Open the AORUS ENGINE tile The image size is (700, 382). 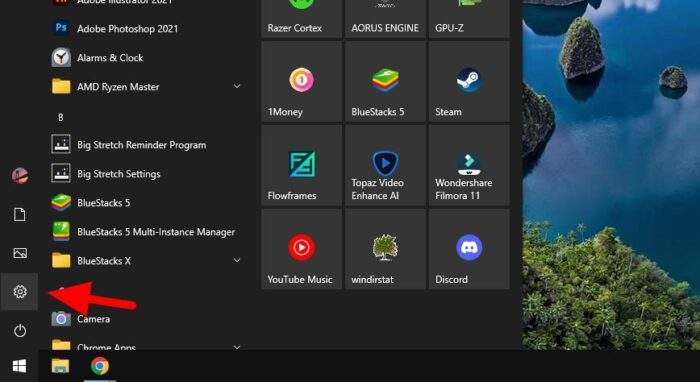(x=385, y=19)
